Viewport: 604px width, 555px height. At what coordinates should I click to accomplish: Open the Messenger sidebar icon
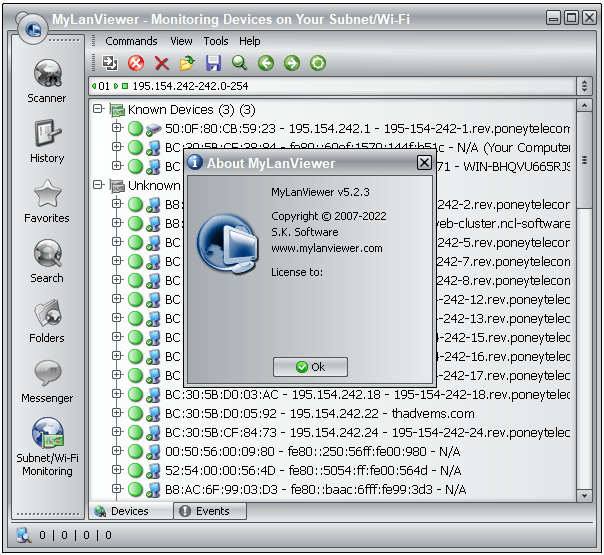coord(47,373)
